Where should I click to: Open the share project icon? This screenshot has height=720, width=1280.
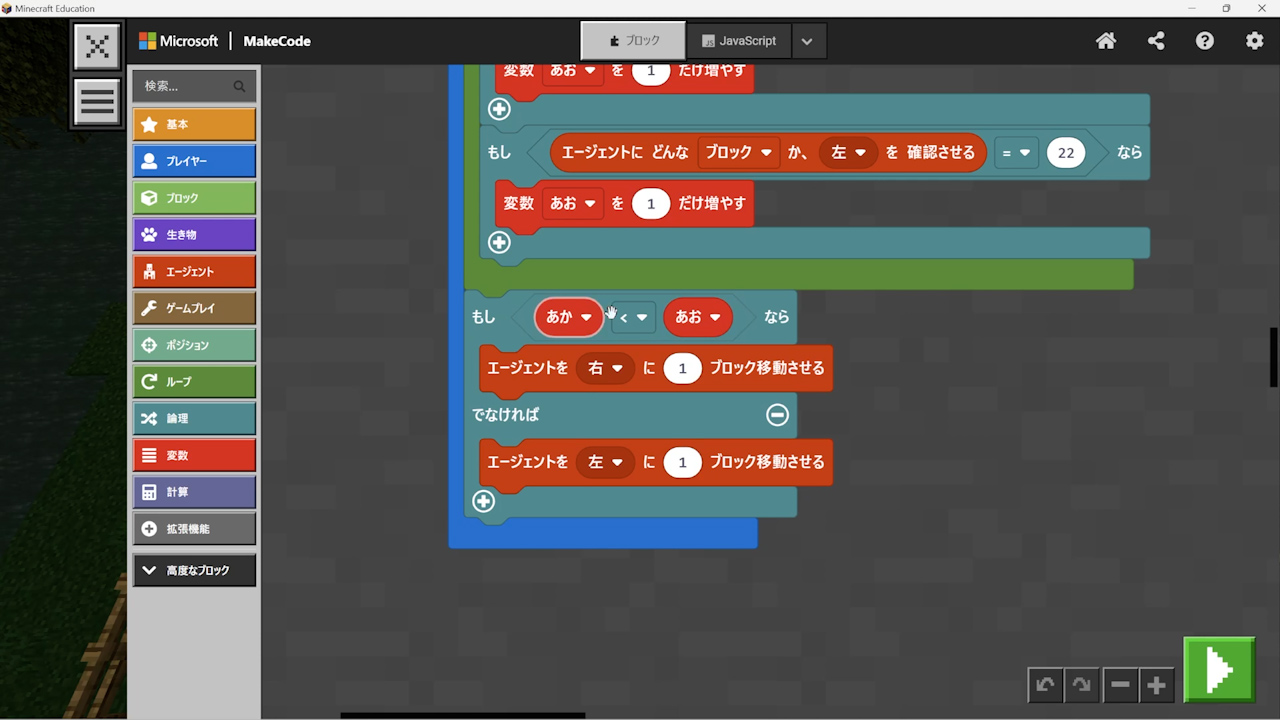(x=1156, y=41)
